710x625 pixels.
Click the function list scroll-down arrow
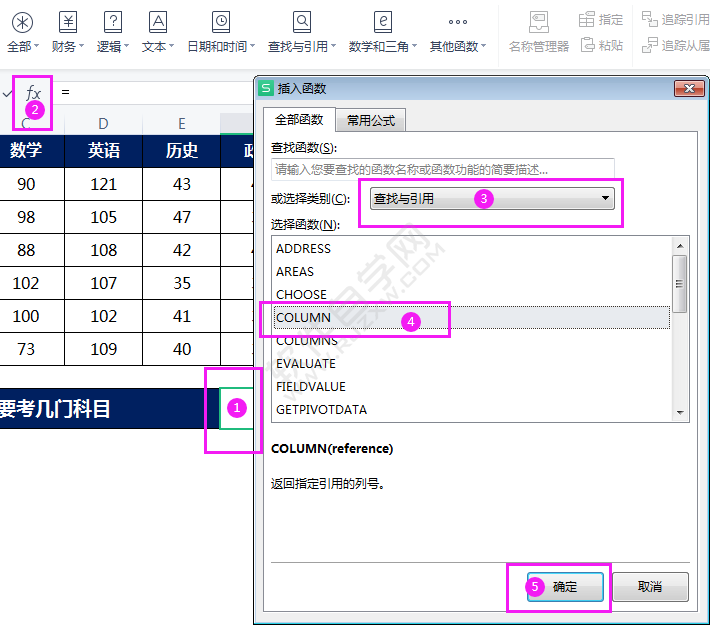[x=680, y=412]
